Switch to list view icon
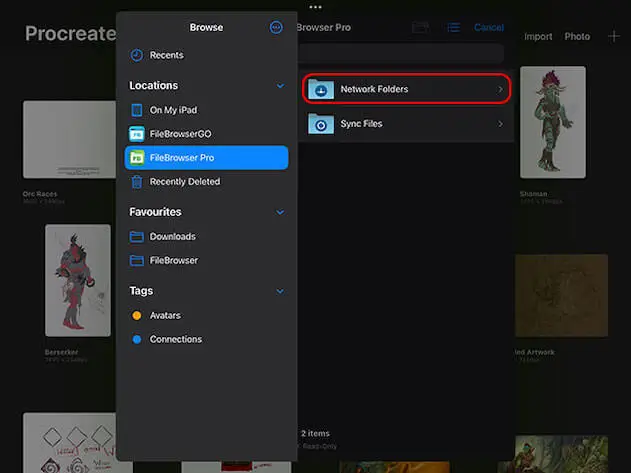Viewport: 631px width, 473px height. click(x=453, y=28)
